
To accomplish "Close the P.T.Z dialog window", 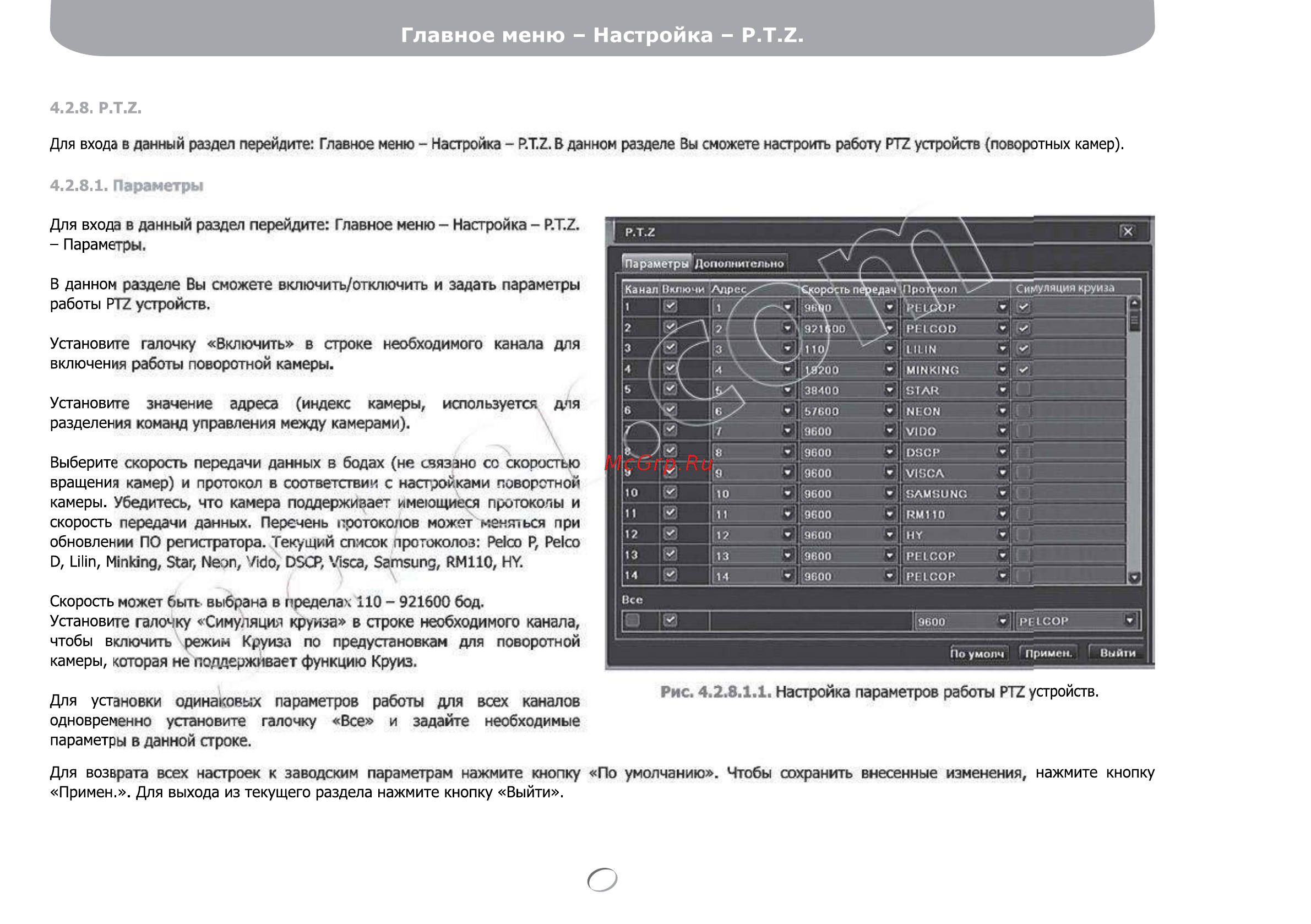I will tap(1127, 232).
